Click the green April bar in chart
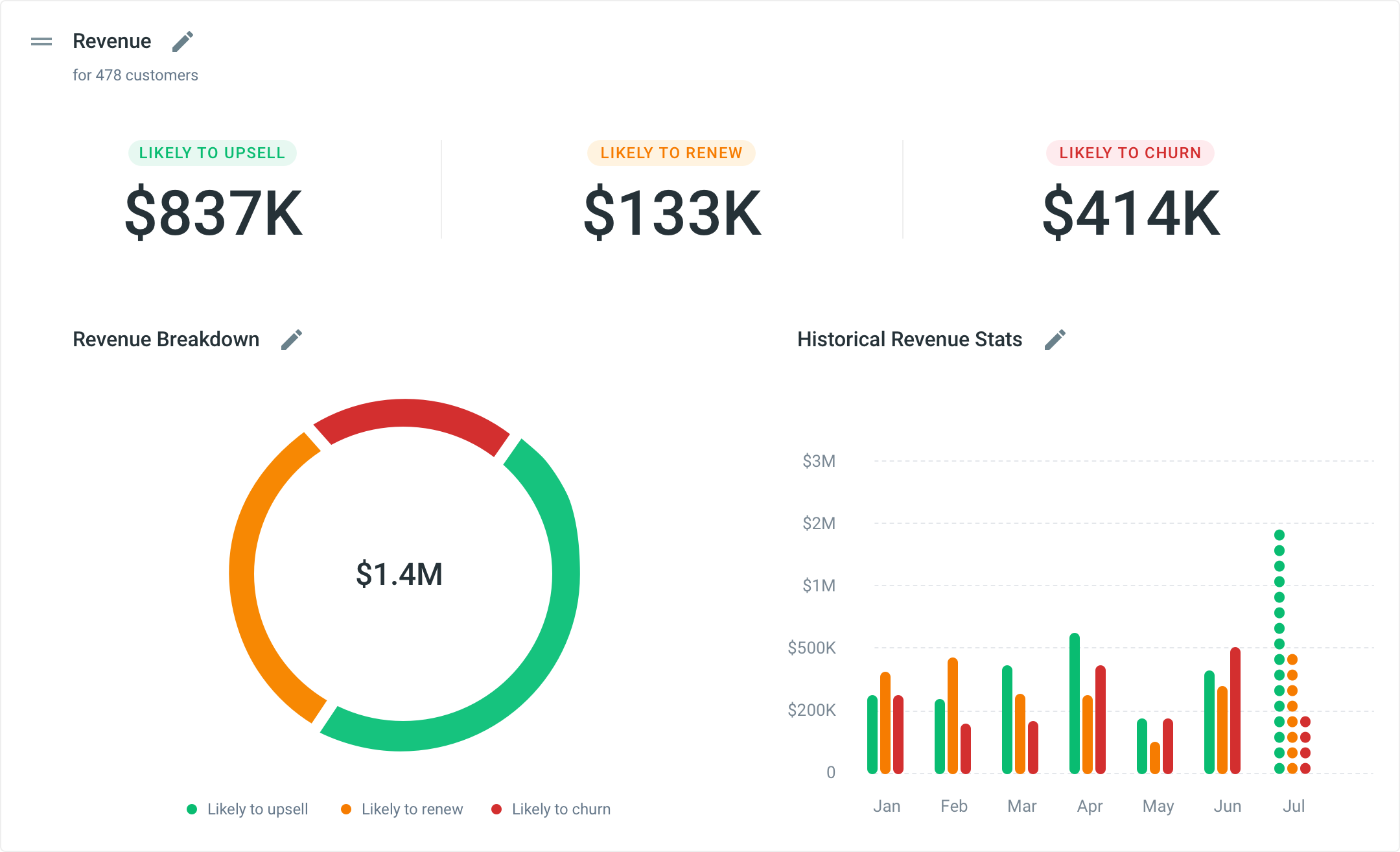The image size is (1400, 852). 1075,704
